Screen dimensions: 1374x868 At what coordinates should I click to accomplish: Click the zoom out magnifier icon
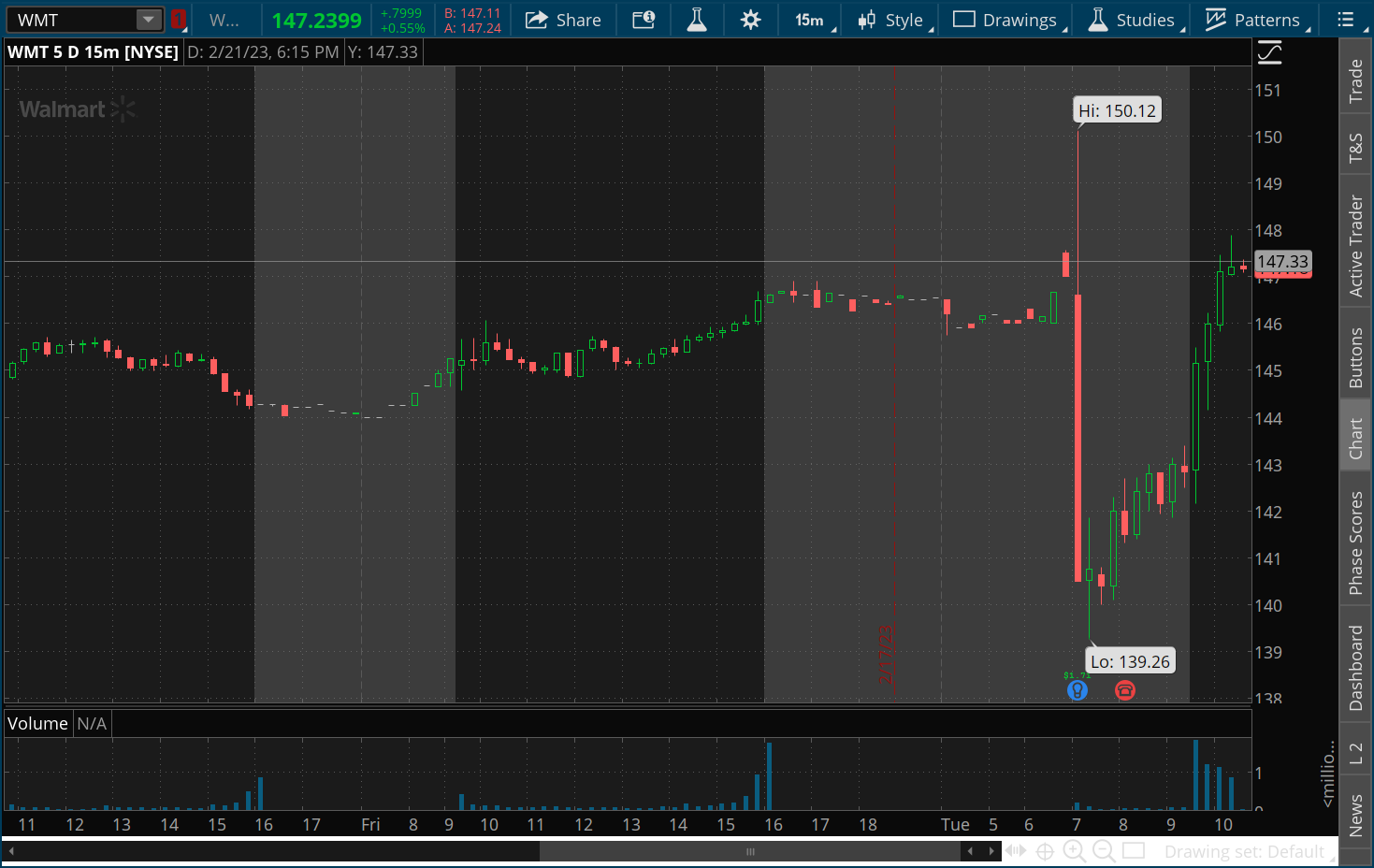tap(1105, 851)
